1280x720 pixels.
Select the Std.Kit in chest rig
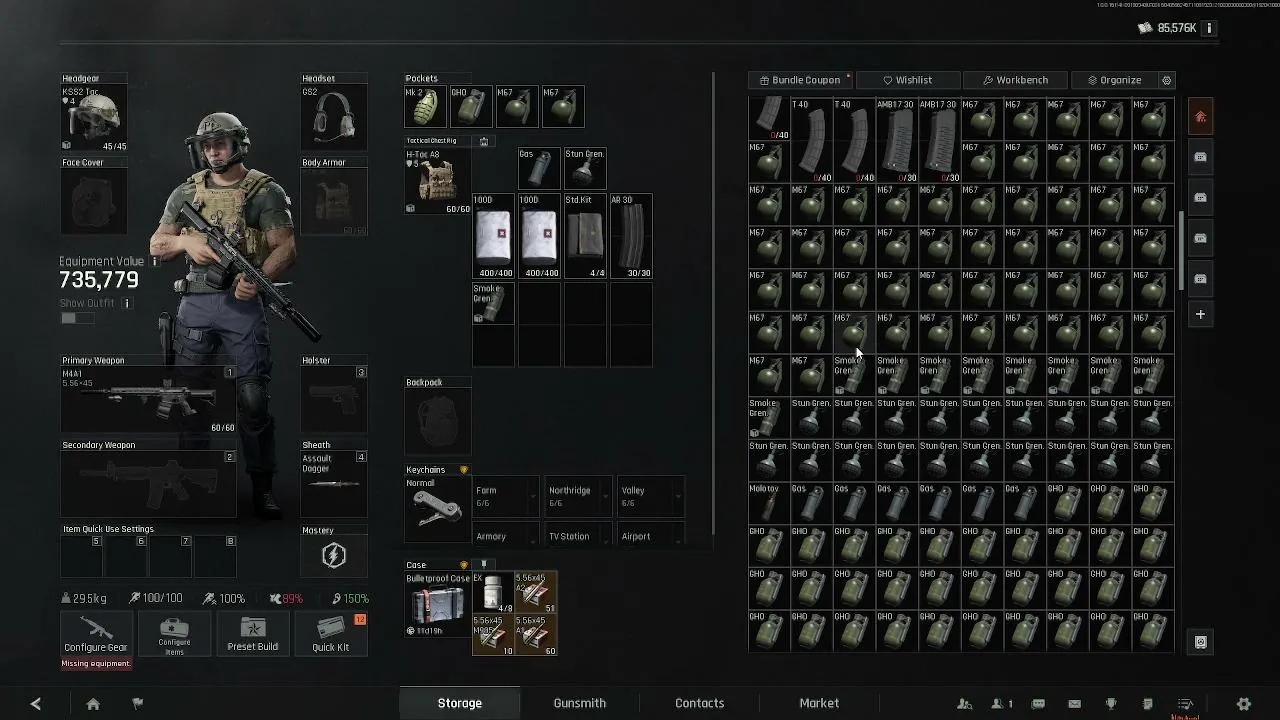(x=585, y=236)
